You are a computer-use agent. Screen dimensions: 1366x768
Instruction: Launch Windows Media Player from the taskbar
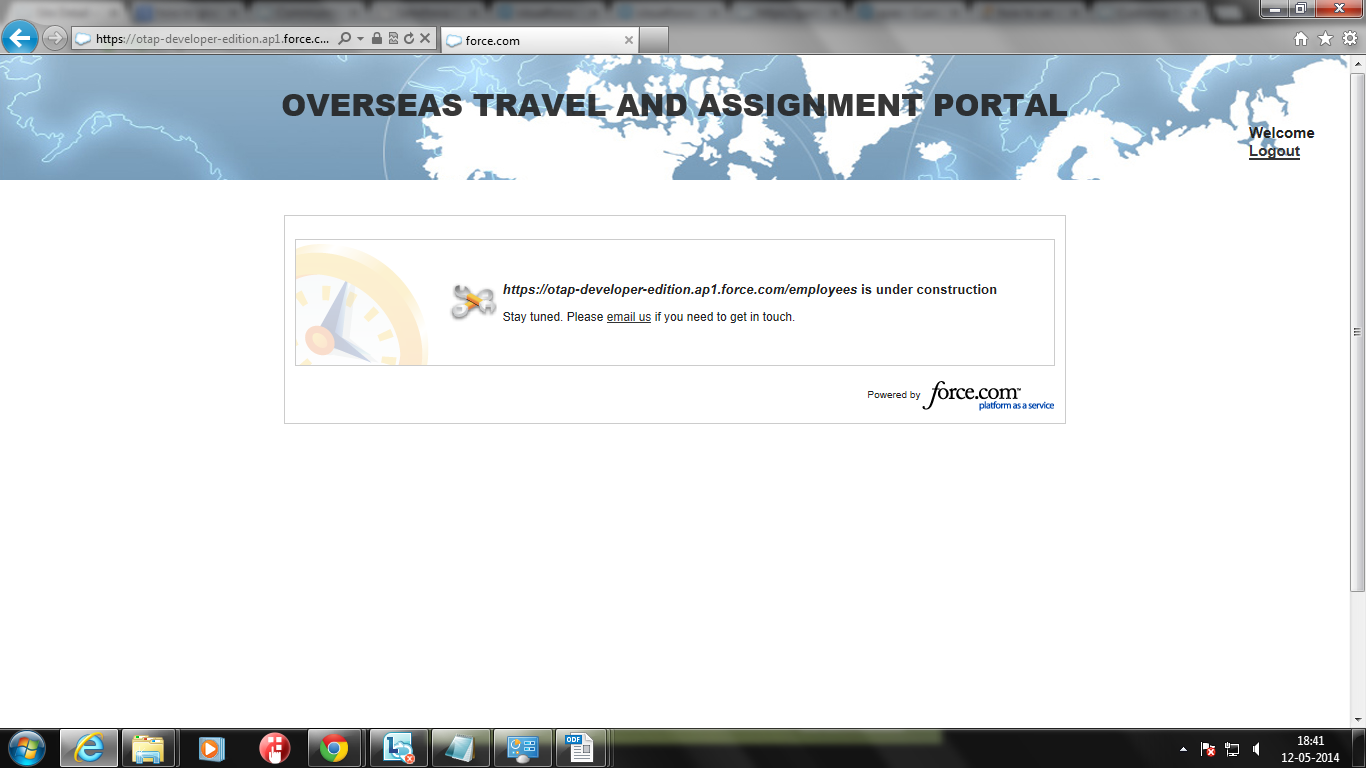[x=211, y=748]
